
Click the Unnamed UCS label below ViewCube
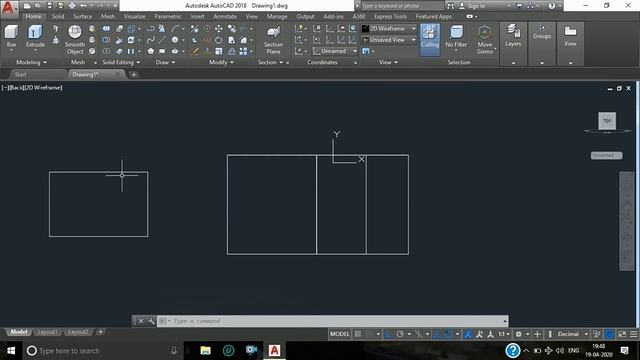click(606, 156)
